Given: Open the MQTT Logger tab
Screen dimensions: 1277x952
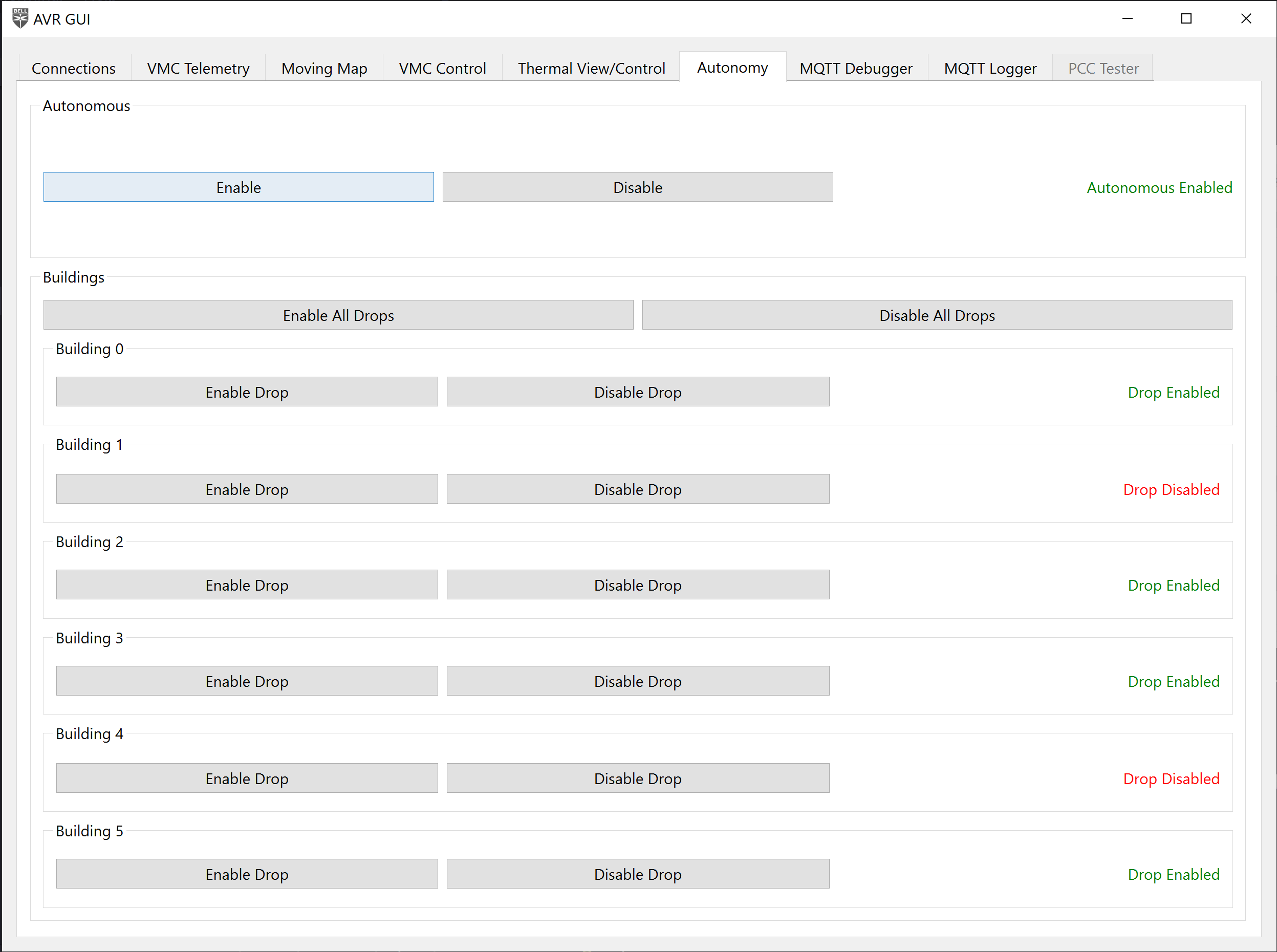Looking at the screenshot, I should click(x=990, y=68).
